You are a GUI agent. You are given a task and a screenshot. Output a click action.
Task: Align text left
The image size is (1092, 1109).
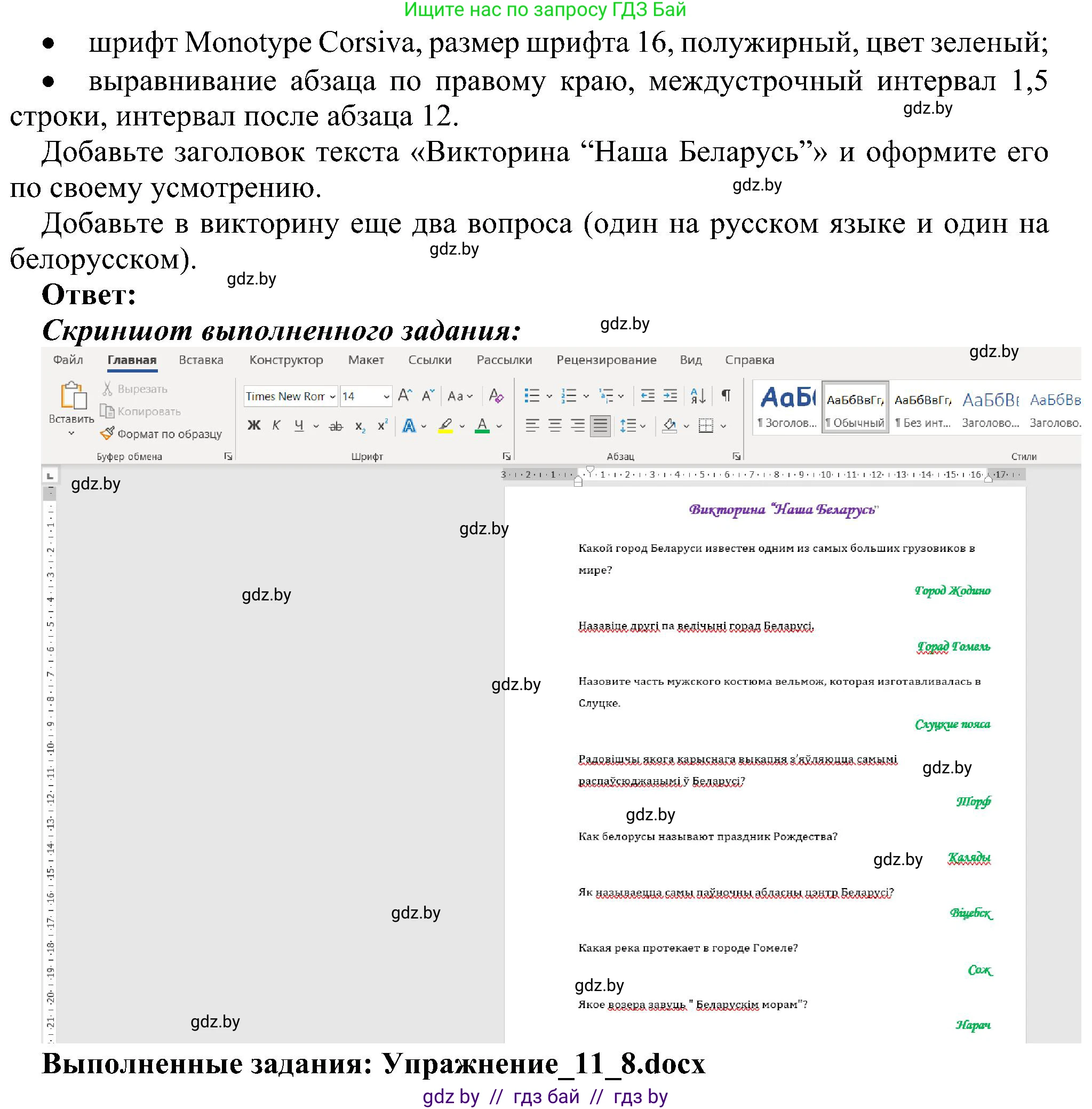(x=532, y=426)
